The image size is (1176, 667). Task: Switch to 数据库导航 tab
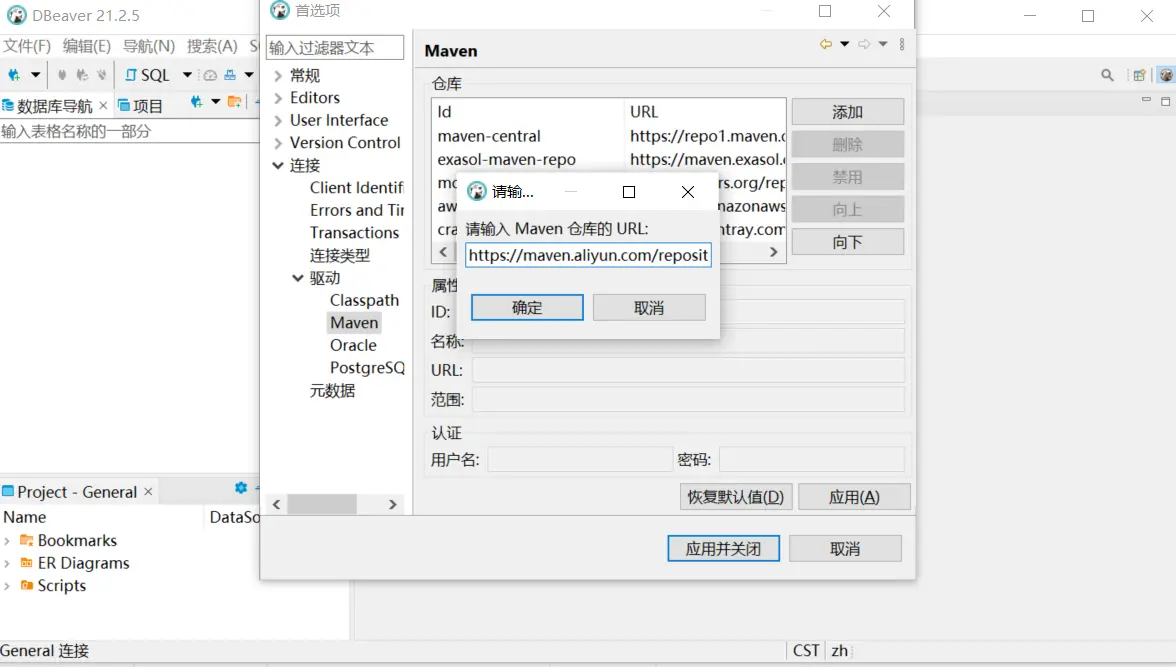point(48,106)
